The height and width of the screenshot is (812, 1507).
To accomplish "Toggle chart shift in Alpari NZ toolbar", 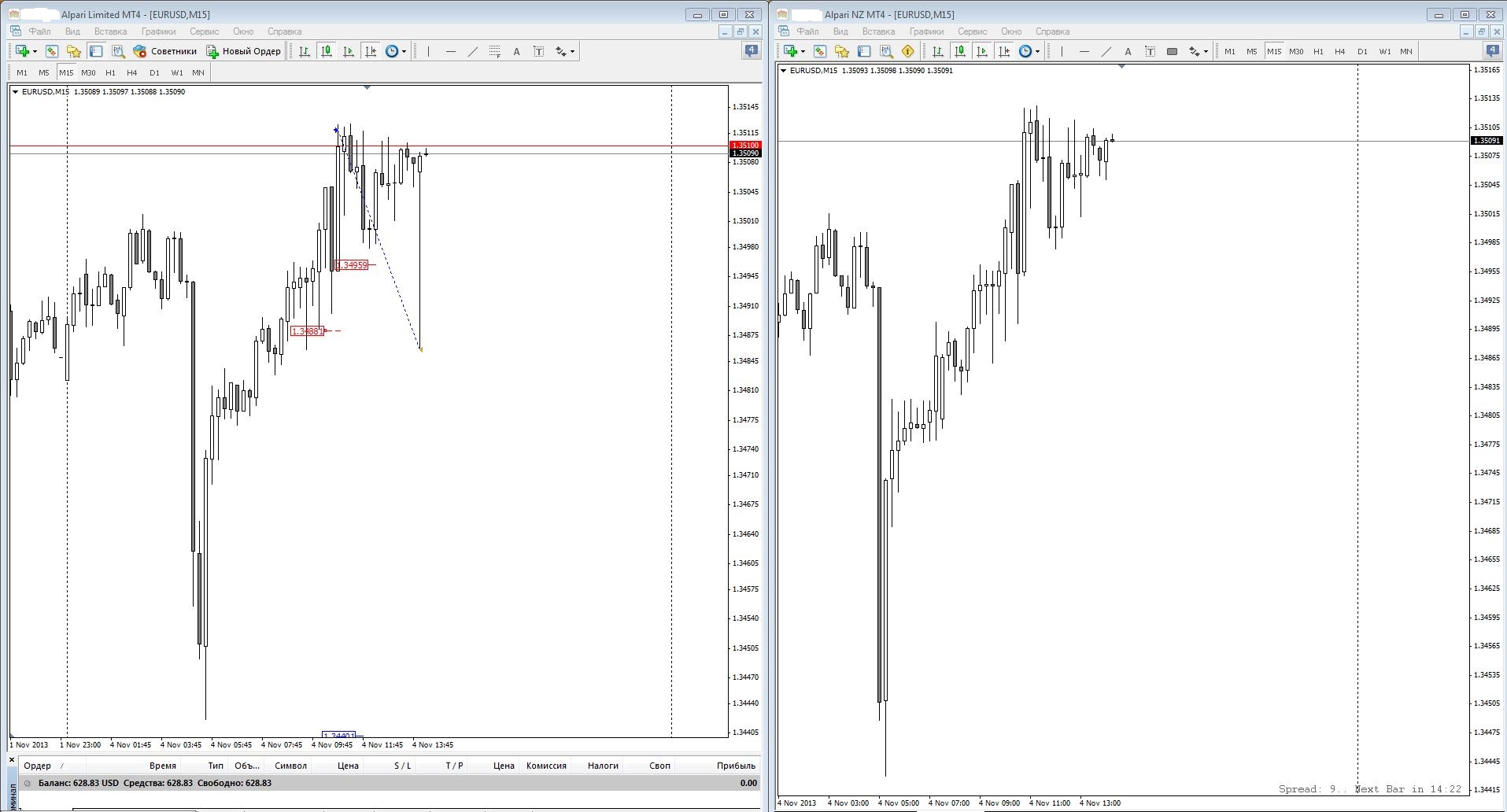I will [x=1004, y=51].
